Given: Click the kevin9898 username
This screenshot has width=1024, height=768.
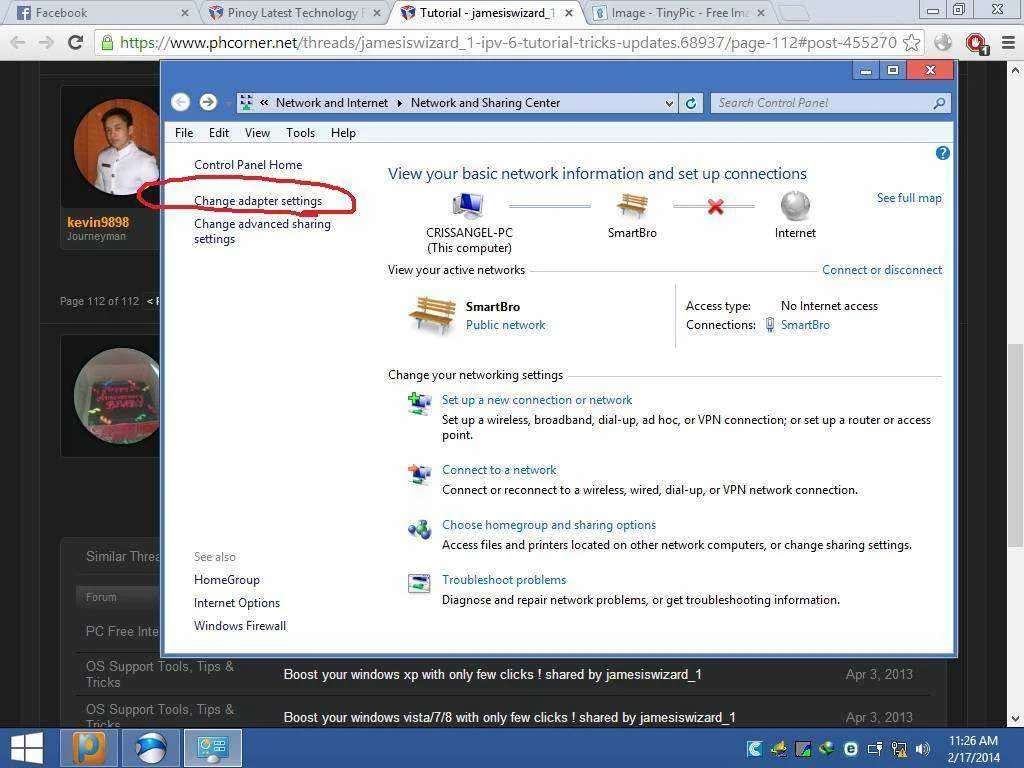Looking at the screenshot, I should (x=98, y=222).
